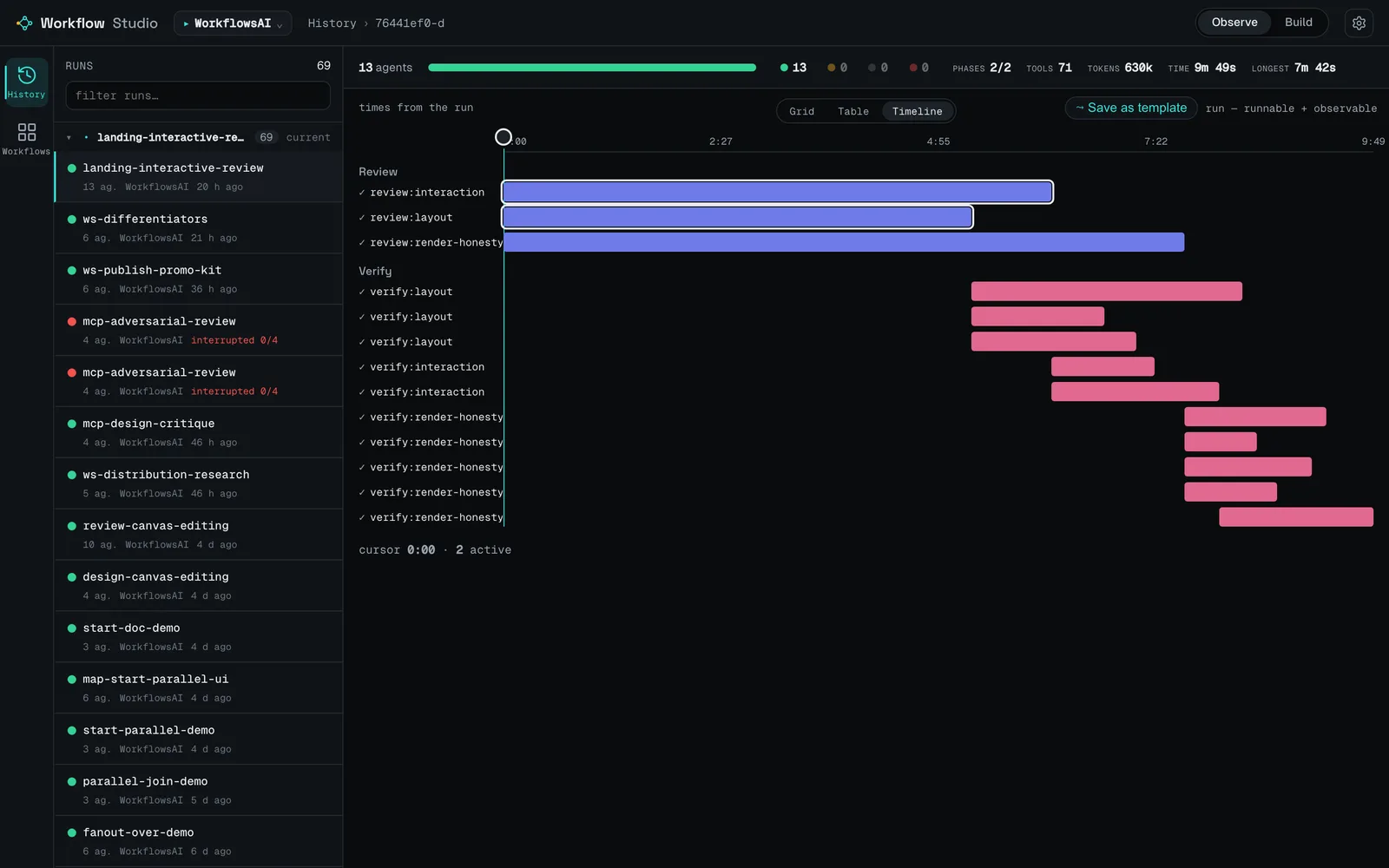The width and height of the screenshot is (1389, 868).
Task: Click the 69 count badge beside current
Action: point(267,137)
